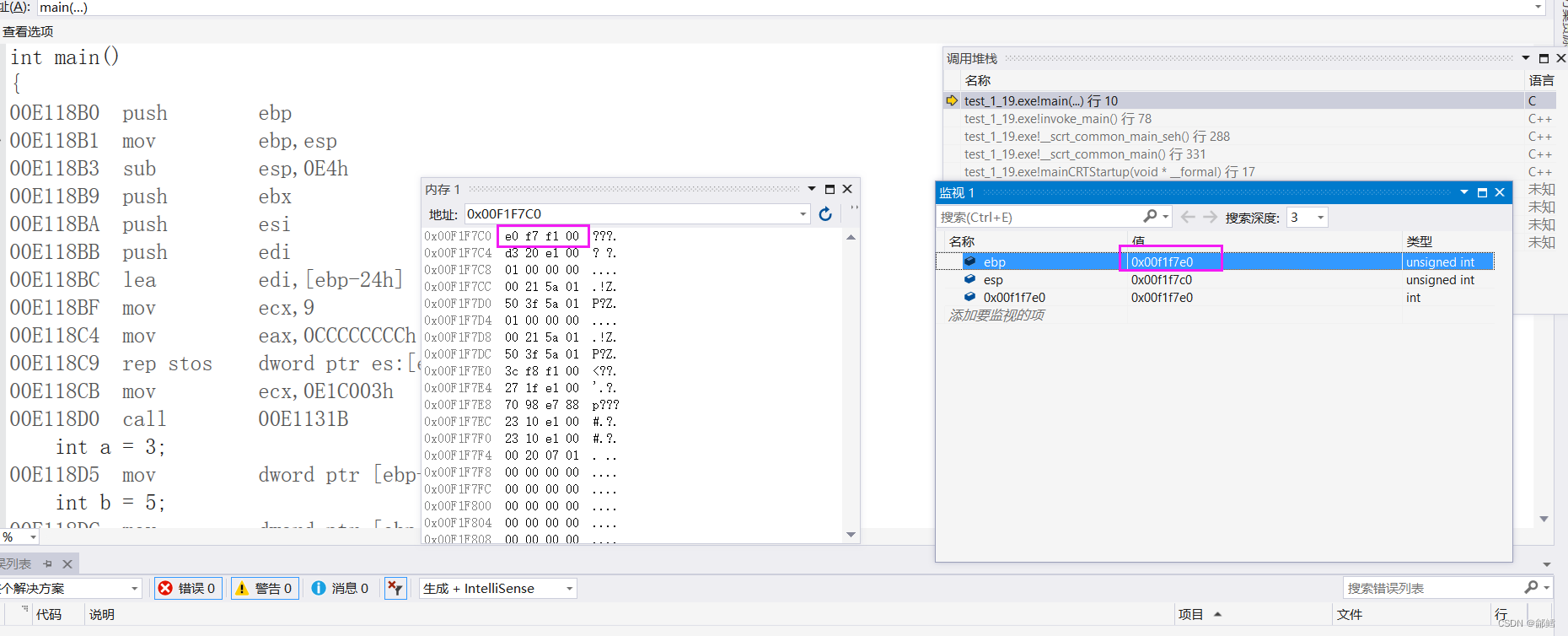Select the esp watch row
1568x636 pixels.
click(x=1215, y=279)
